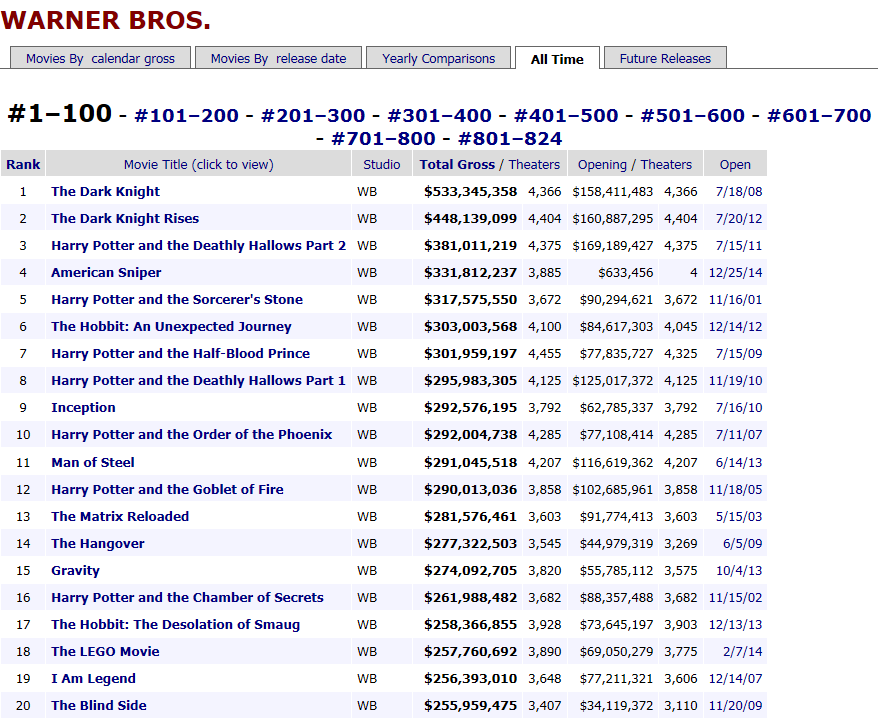
Task: Open Harry Potter Deathly Hallows Part 1
Action: click(198, 381)
